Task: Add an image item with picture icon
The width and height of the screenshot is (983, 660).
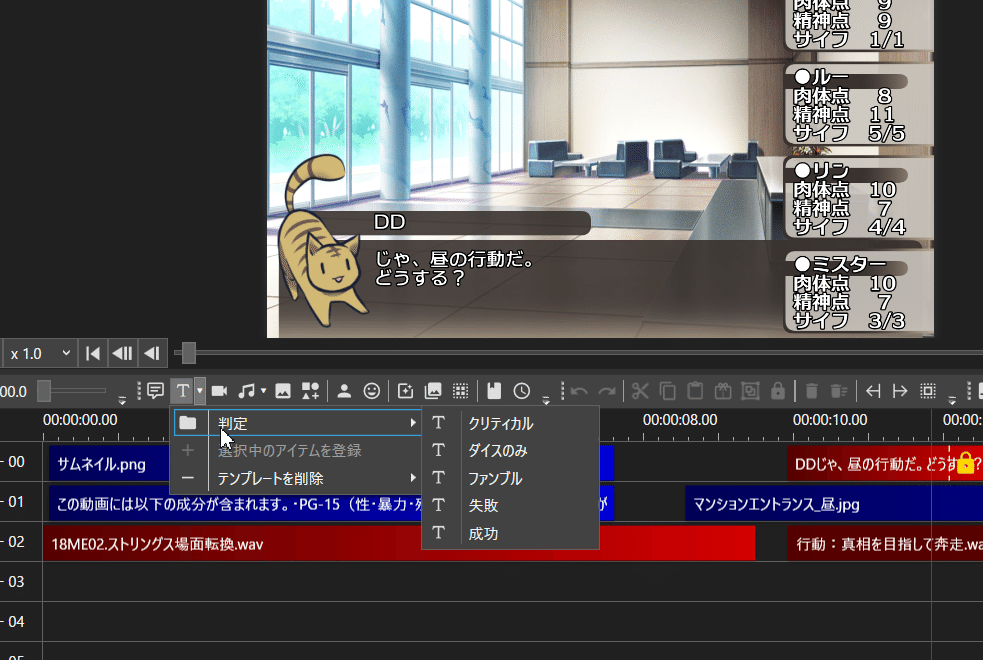Action: [x=283, y=391]
